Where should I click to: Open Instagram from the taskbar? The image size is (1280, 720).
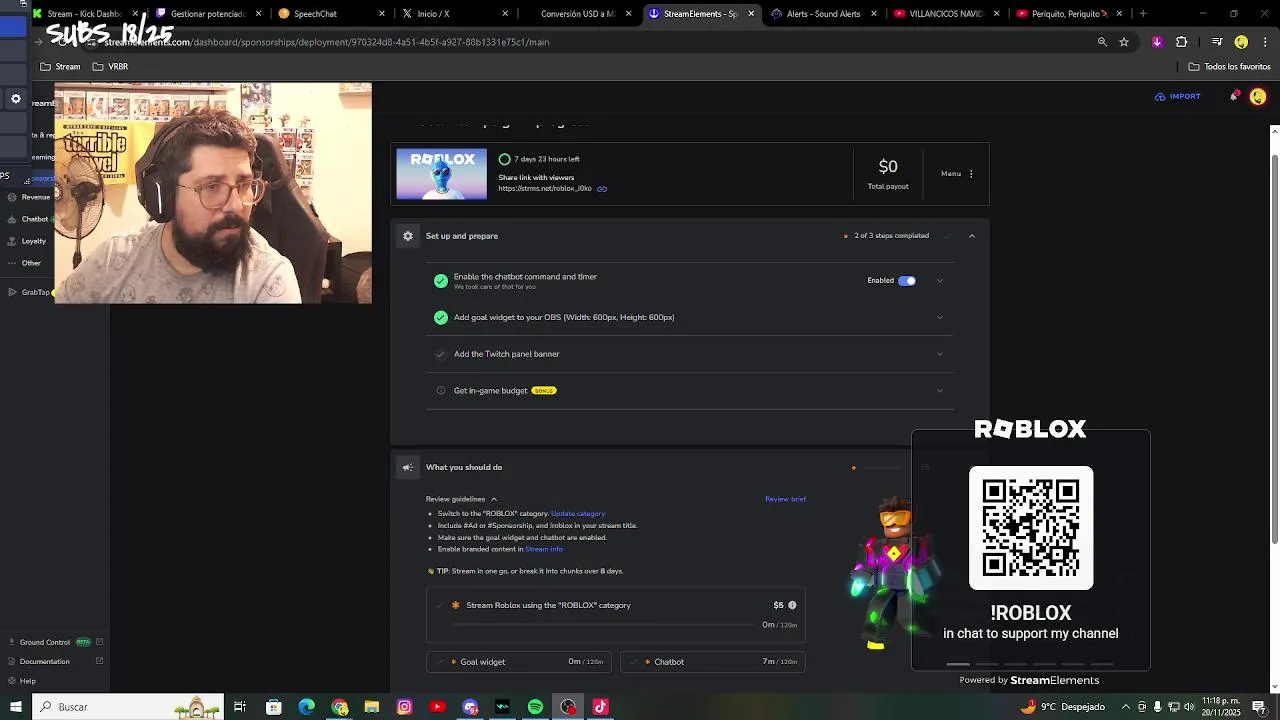point(404,707)
